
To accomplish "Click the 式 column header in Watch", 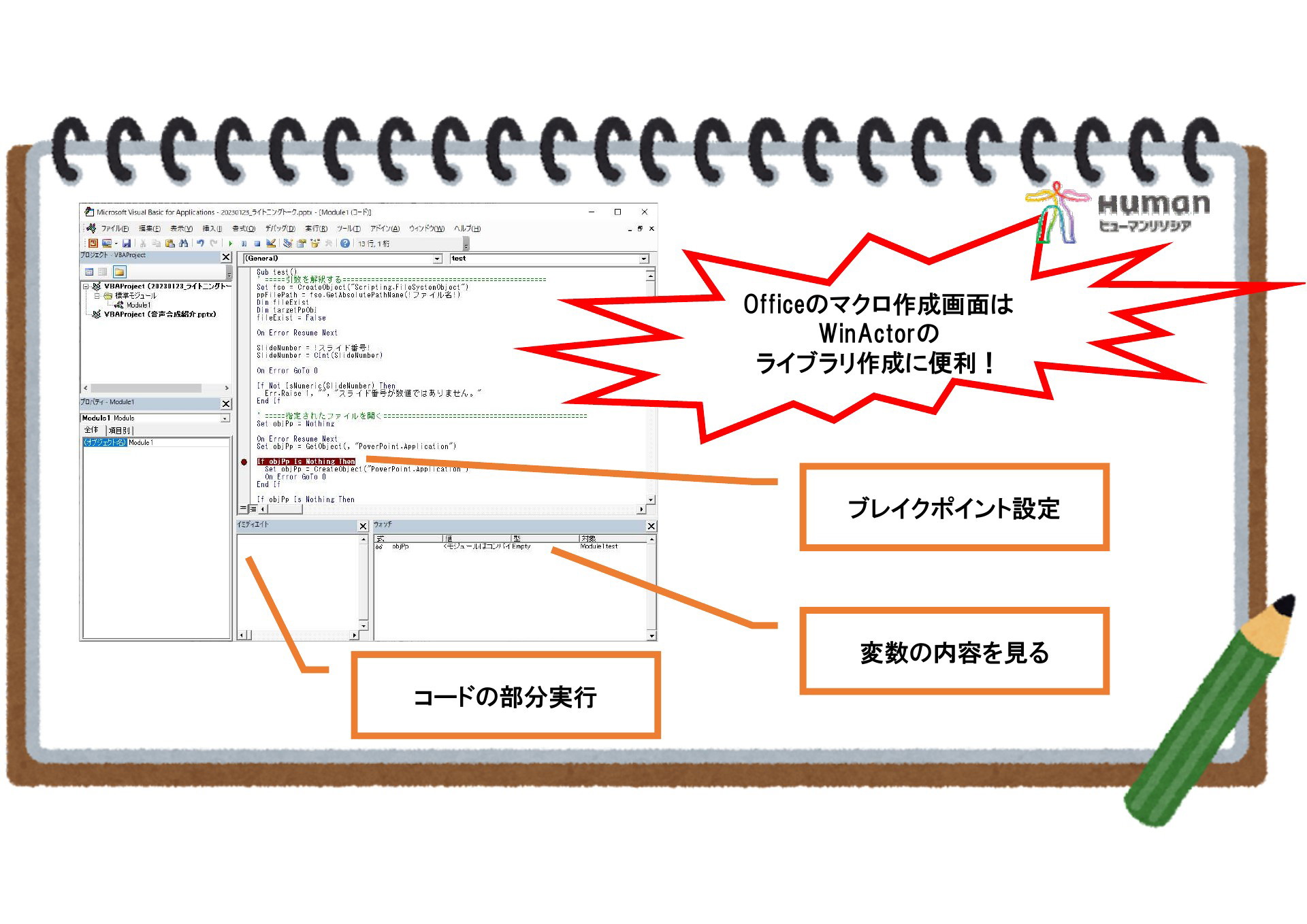I will coord(408,539).
